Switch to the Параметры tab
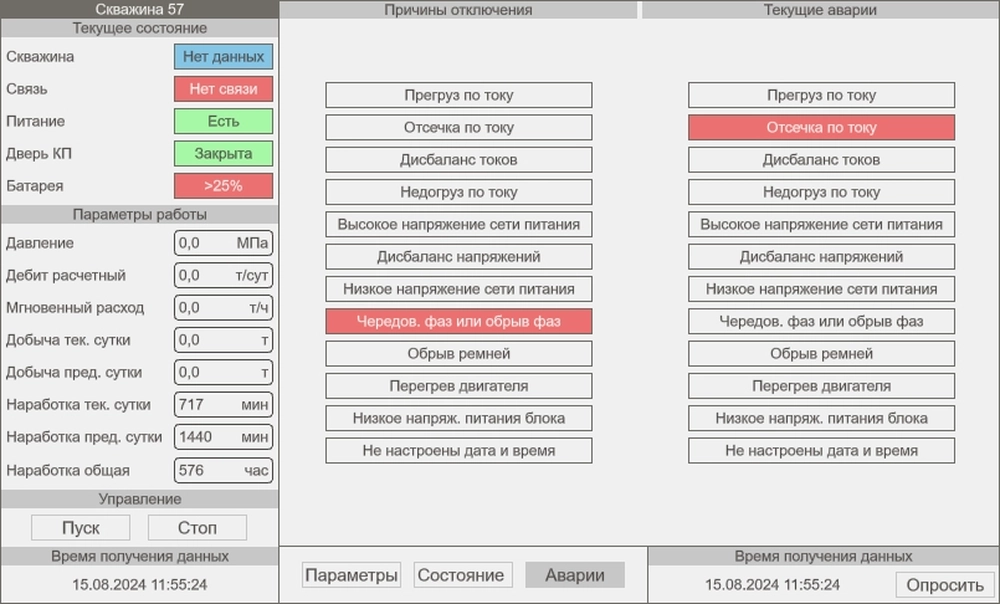Viewport: 1000px width, 604px height. (x=351, y=575)
